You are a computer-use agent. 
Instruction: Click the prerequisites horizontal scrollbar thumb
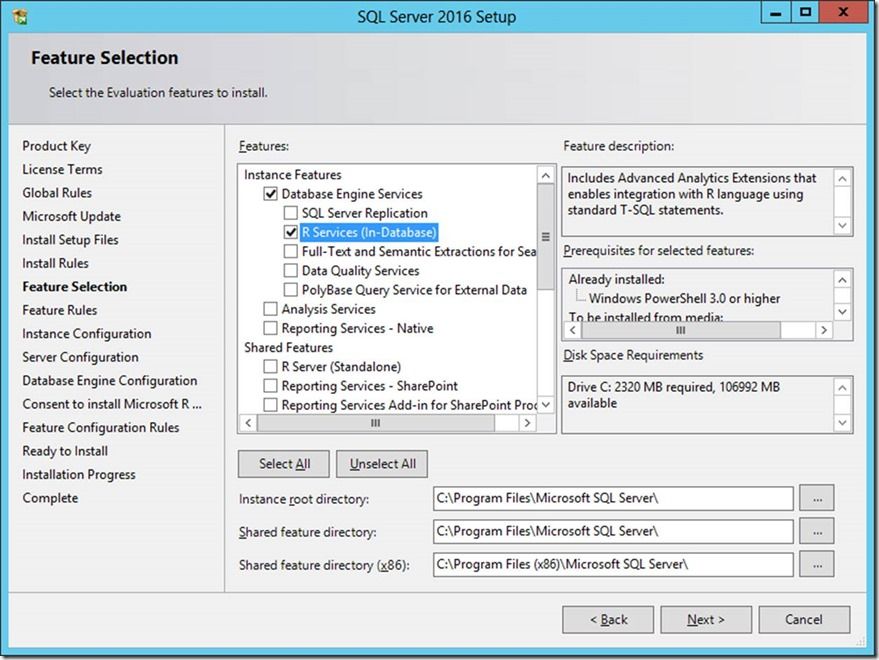pos(681,330)
